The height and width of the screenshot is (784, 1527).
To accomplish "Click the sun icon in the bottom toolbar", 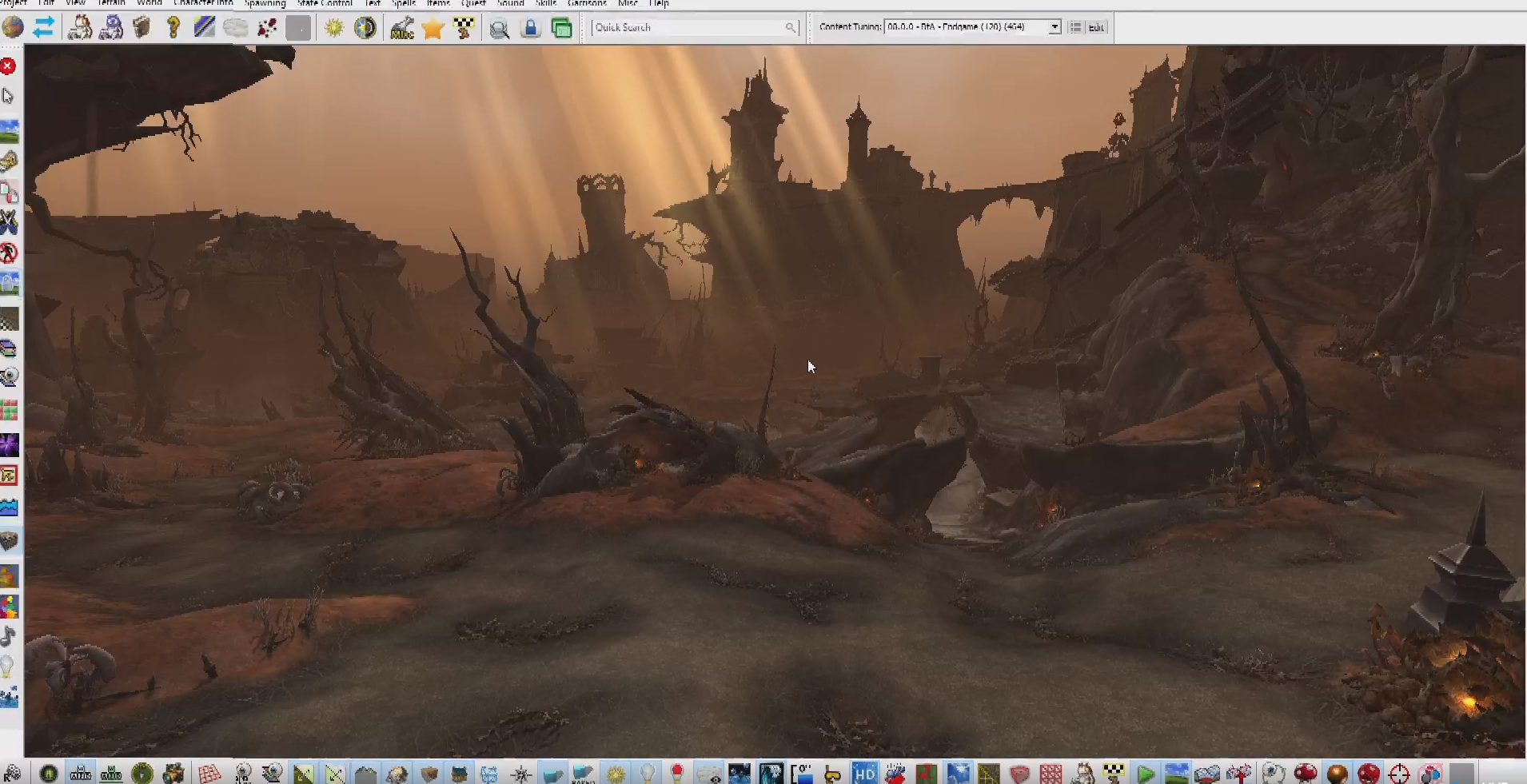I will (616, 774).
